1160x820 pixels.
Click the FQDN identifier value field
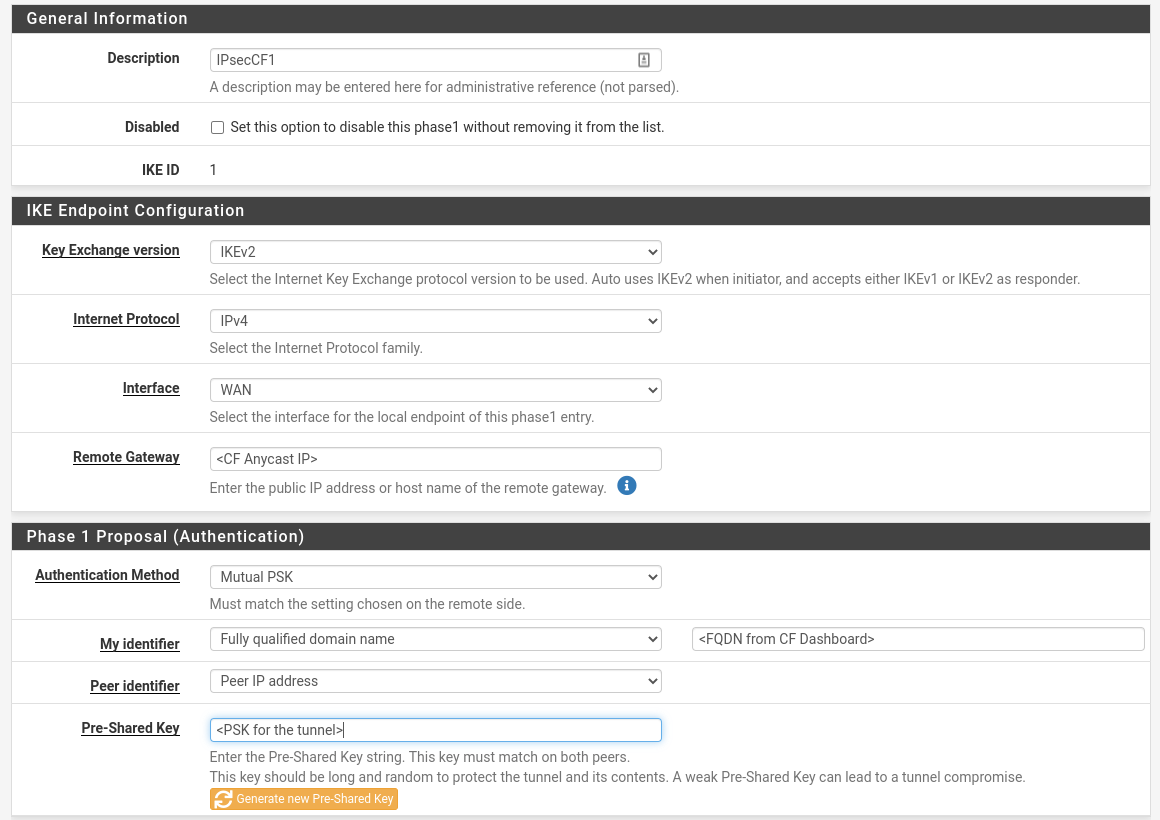point(918,639)
